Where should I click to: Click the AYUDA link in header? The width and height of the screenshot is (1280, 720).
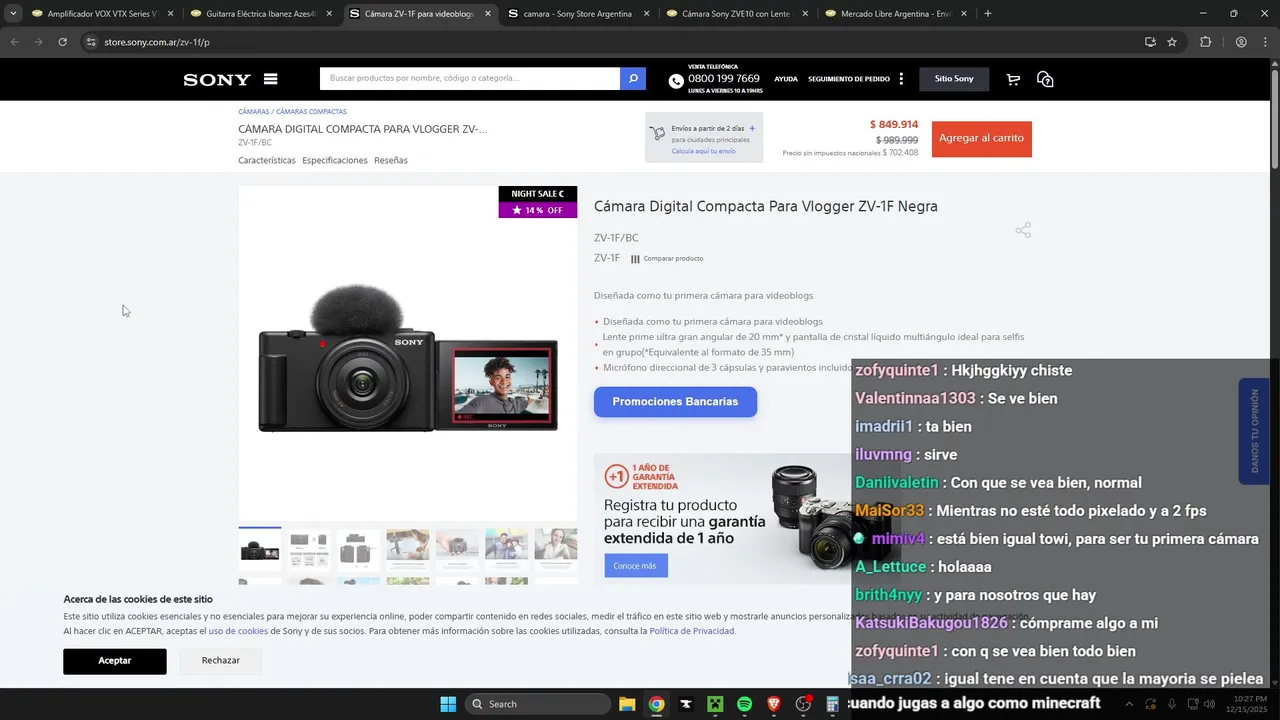pos(786,79)
